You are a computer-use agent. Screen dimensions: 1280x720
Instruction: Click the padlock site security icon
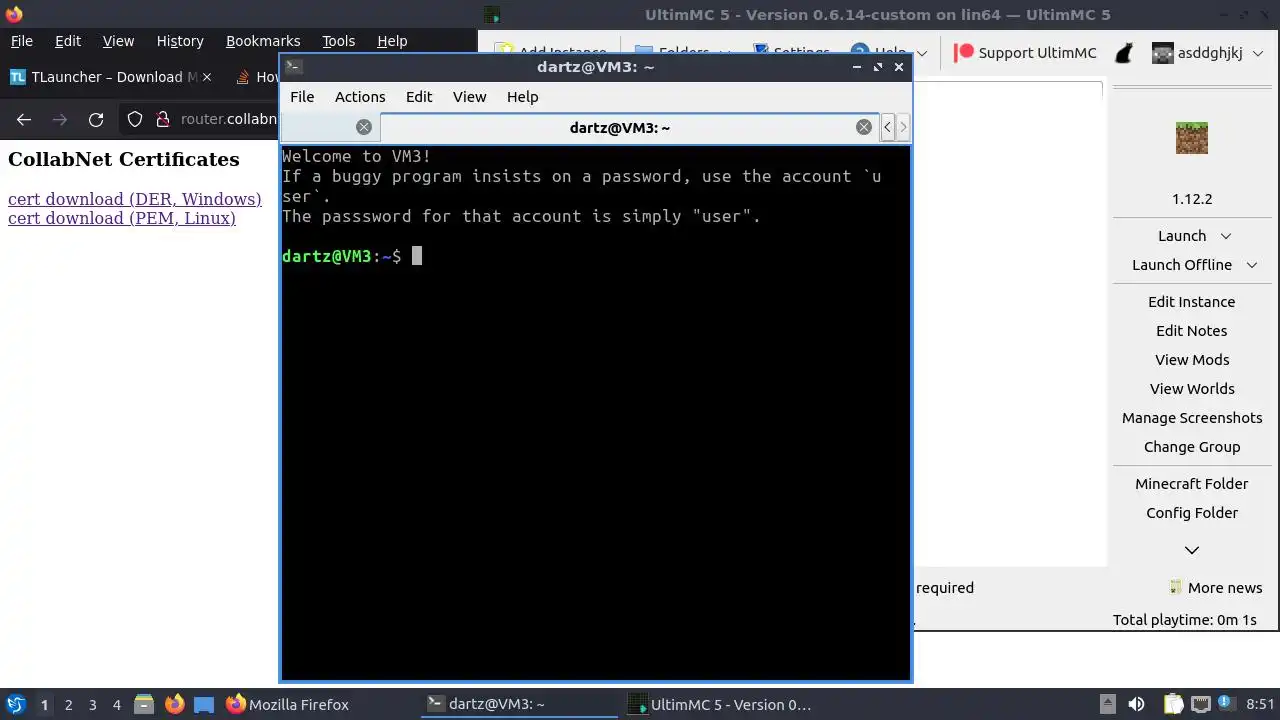click(163, 119)
